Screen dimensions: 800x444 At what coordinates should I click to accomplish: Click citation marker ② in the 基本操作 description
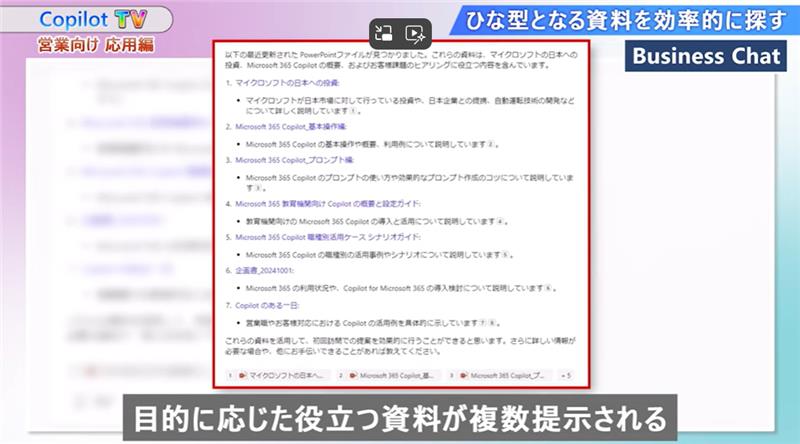coord(490,145)
